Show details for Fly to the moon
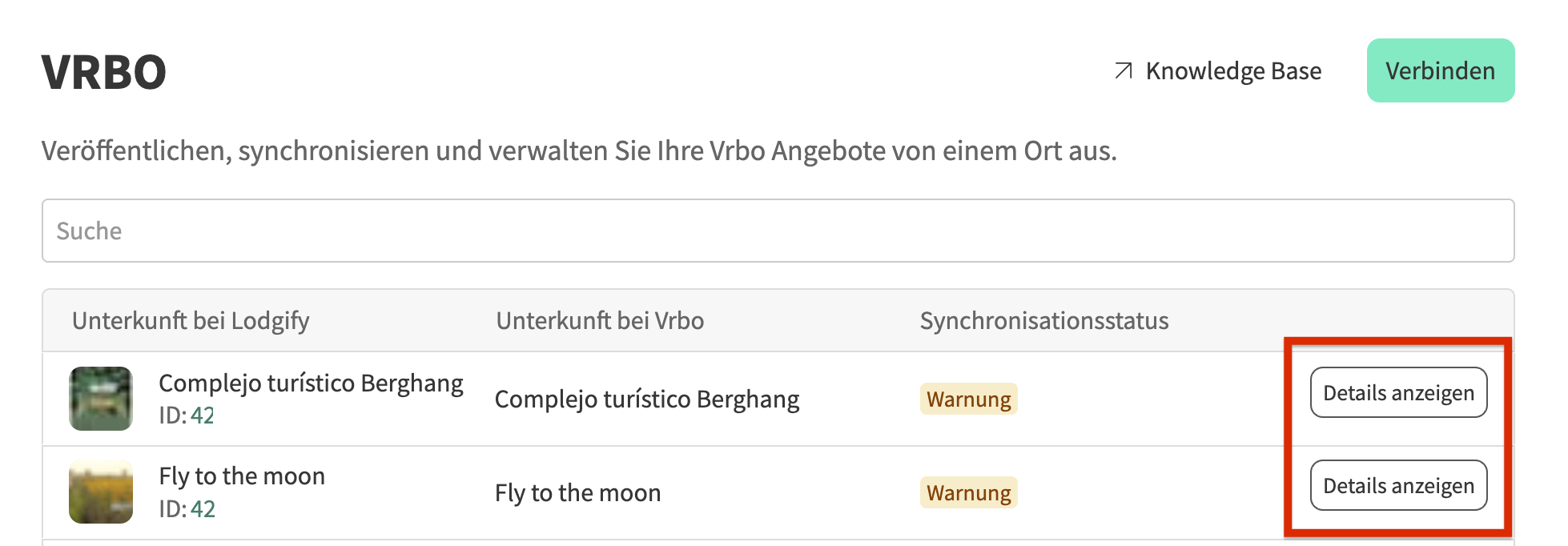This screenshot has height=546, width=1568. click(1397, 486)
